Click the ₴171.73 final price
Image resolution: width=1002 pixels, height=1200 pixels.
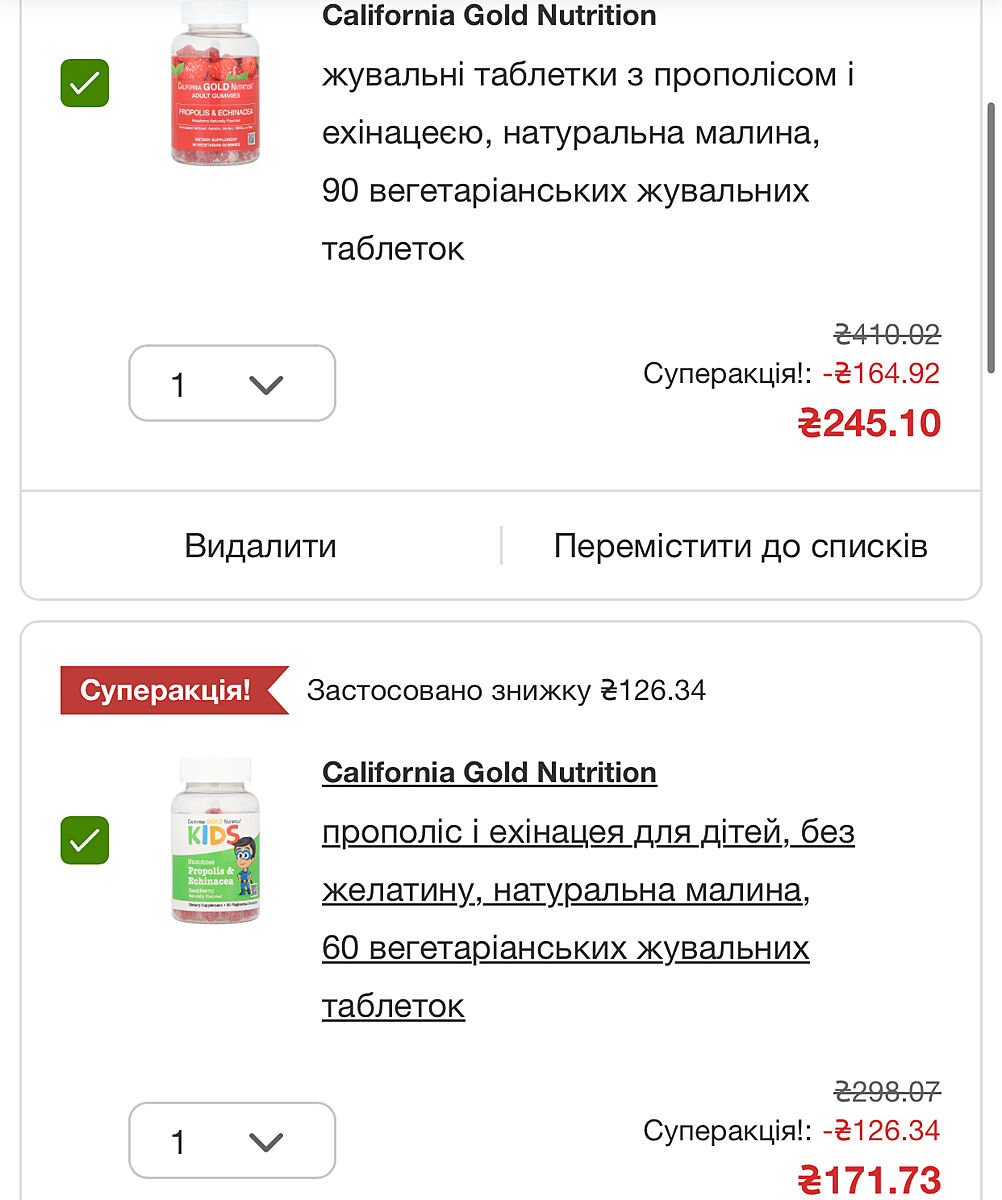[x=869, y=1180]
